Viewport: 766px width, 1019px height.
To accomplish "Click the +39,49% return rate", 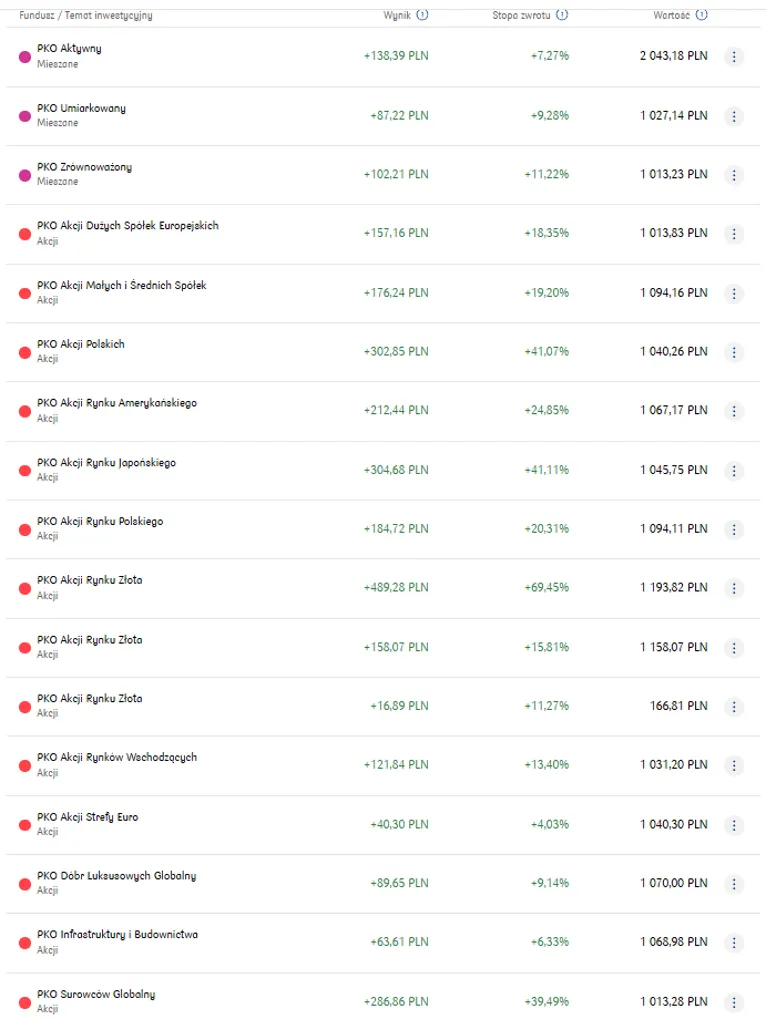I will [x=546, y=1001].
